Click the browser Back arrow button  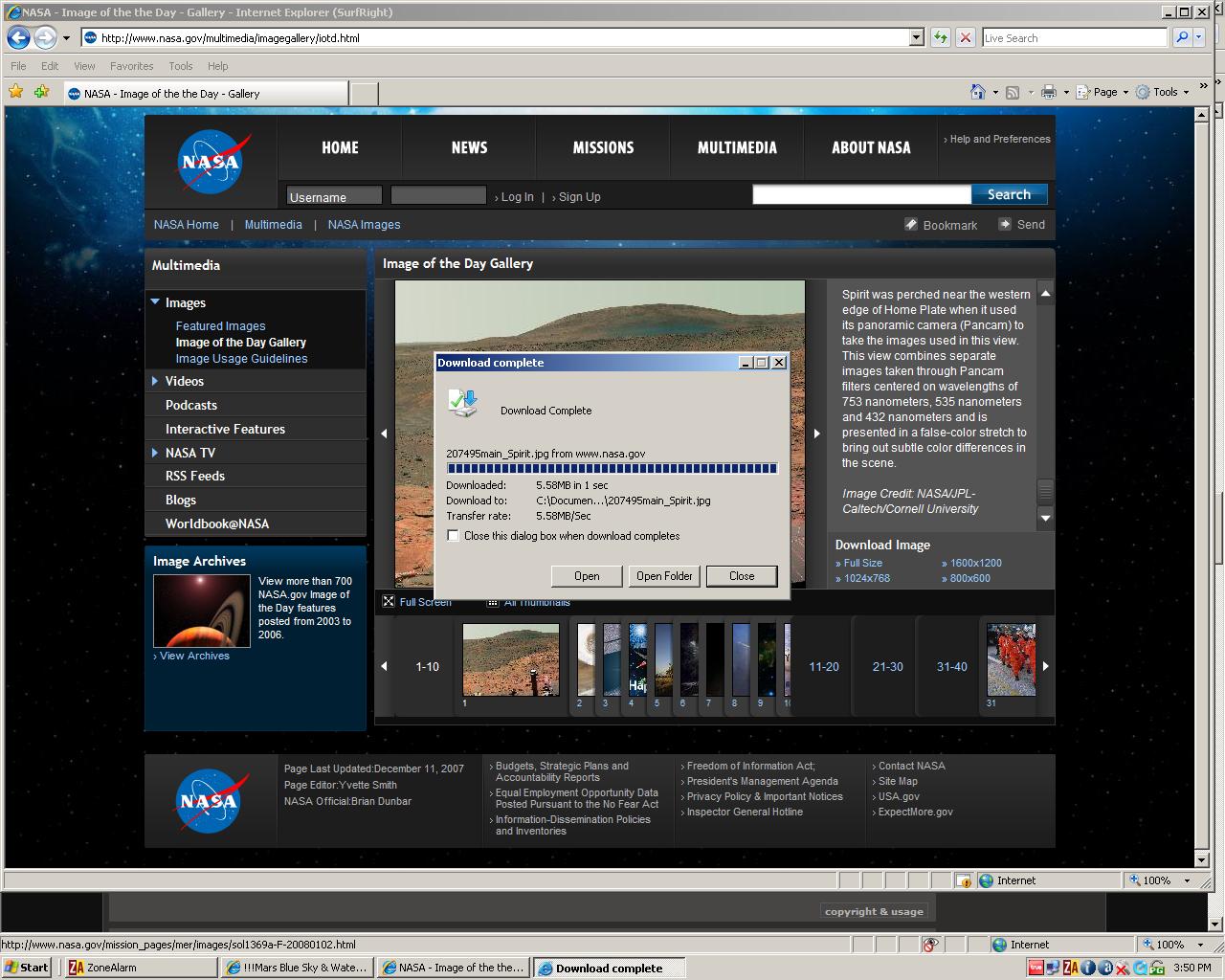click(x=18, y=38)
